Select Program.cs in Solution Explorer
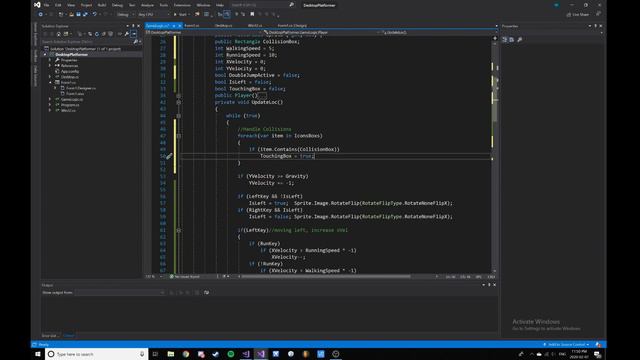 pyautogui.click(x=70, y=105)
